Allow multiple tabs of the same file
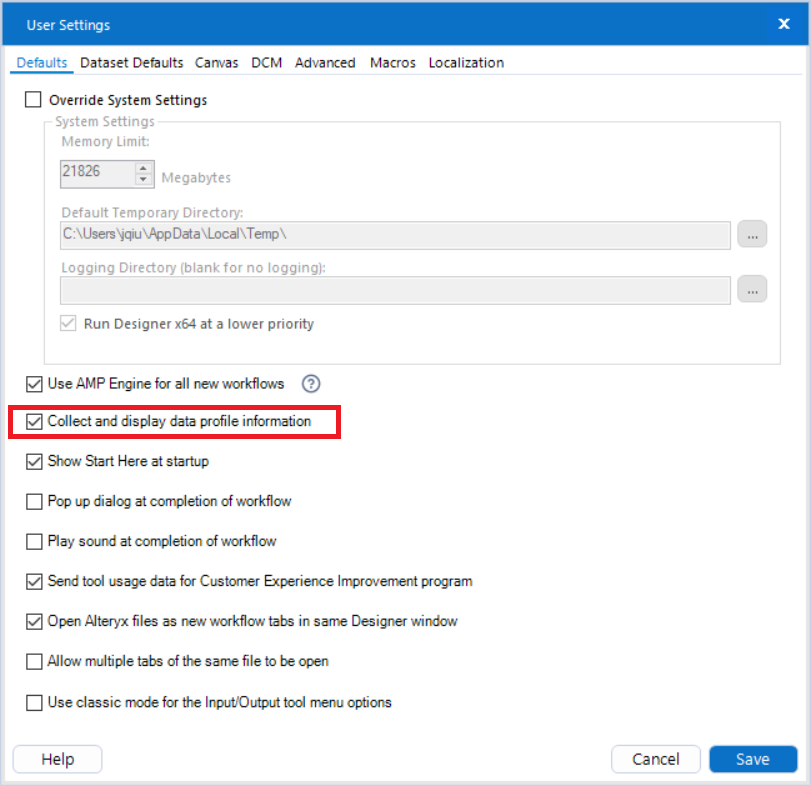Screen dimensions: 811x786 (33, 662)
